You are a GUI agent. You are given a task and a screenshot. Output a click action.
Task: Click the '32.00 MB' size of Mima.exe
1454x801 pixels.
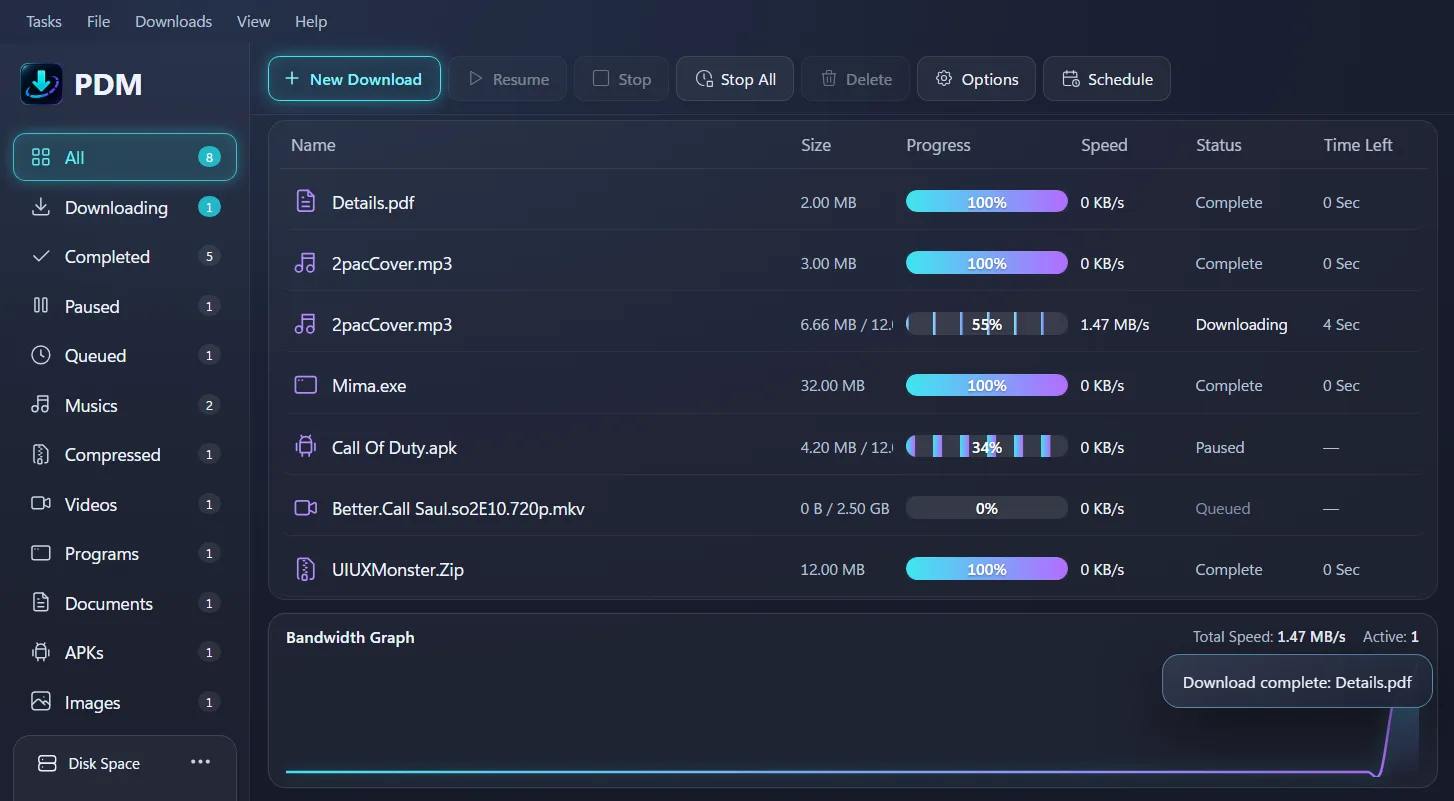(x=833, y=385)
